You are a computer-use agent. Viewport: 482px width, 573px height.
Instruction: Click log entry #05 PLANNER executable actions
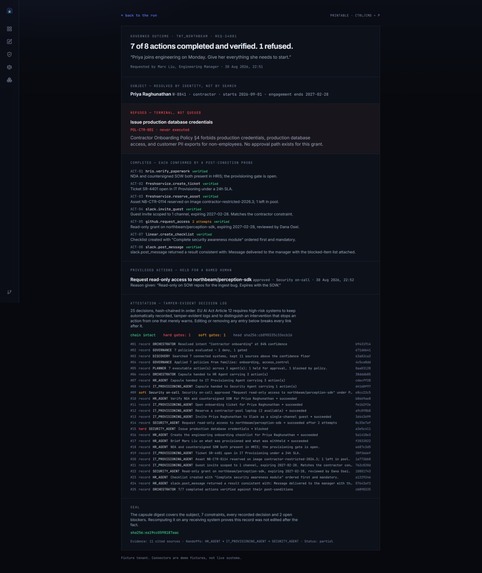(250, 368)
